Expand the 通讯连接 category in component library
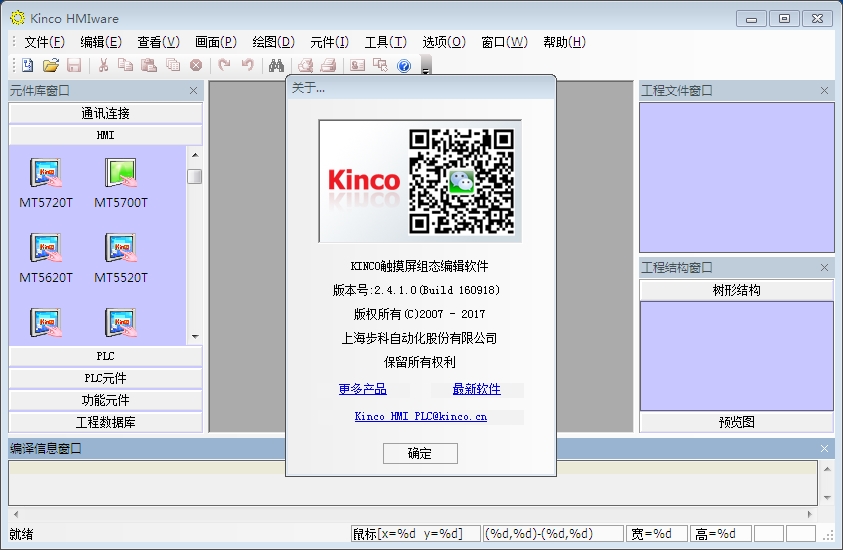 105,113
